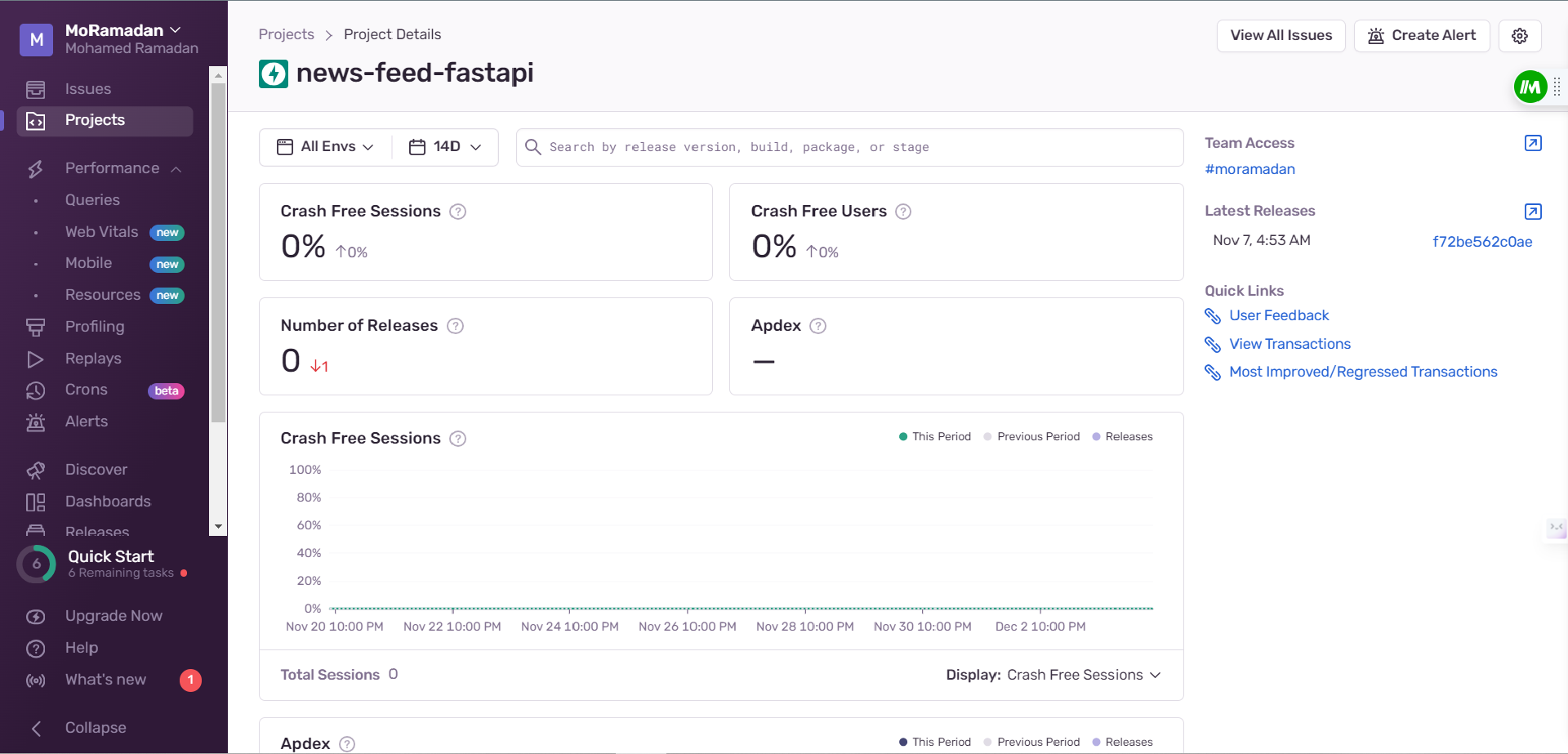
Task: Click the green user avatar badge
Action: [x=1530, y=87]
